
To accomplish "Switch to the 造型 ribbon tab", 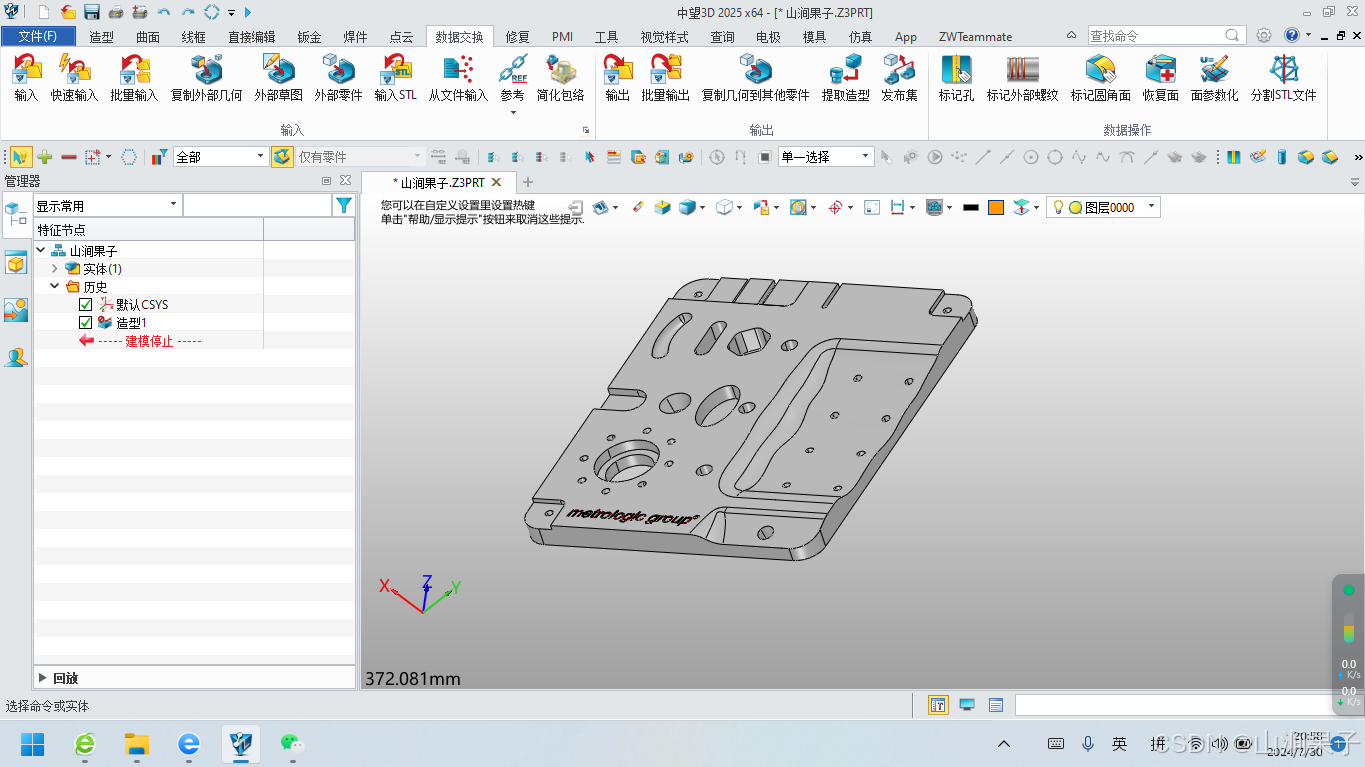I will (101, 37).
